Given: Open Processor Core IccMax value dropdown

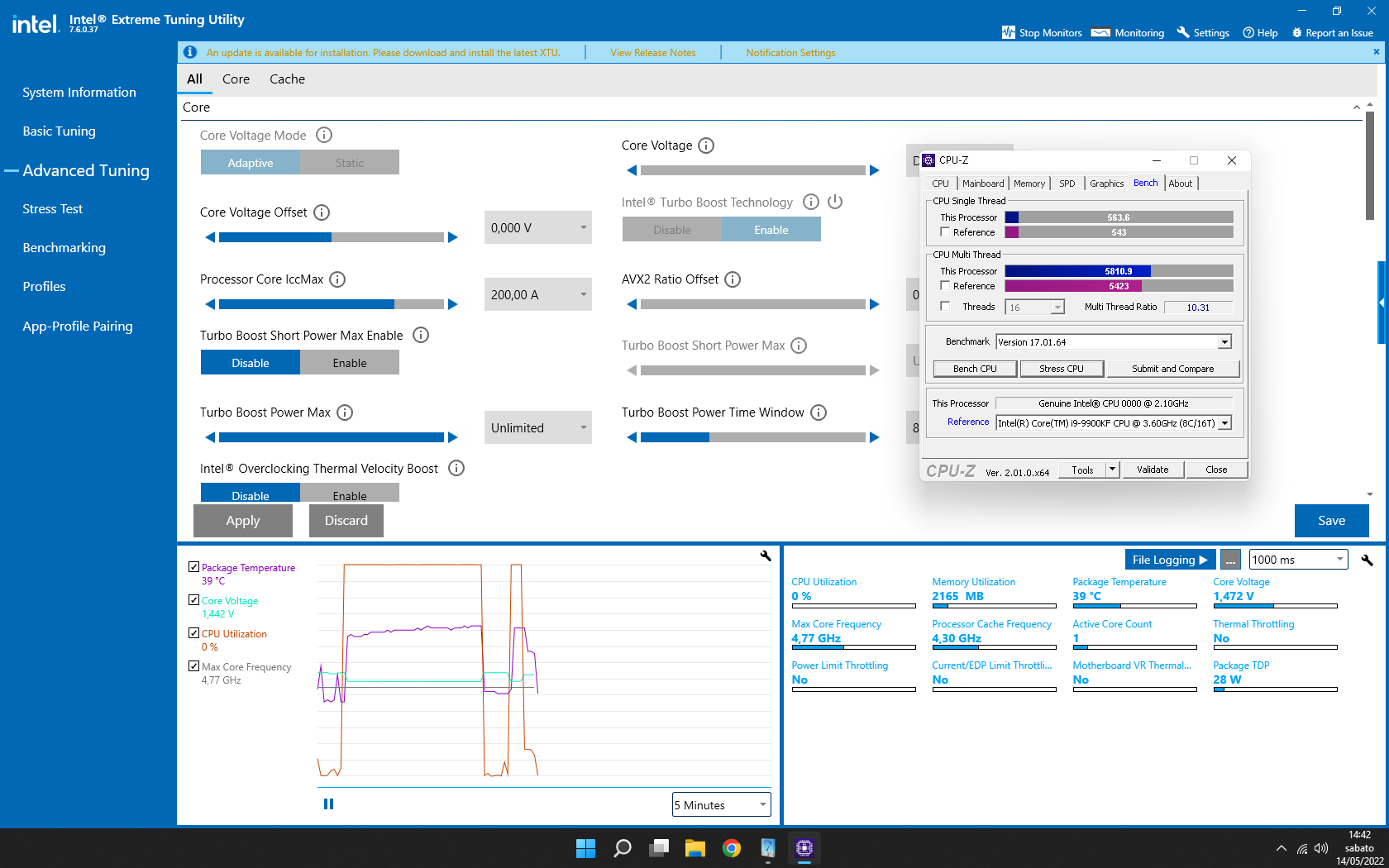Looking at the screenshot, I should [538, 294].
